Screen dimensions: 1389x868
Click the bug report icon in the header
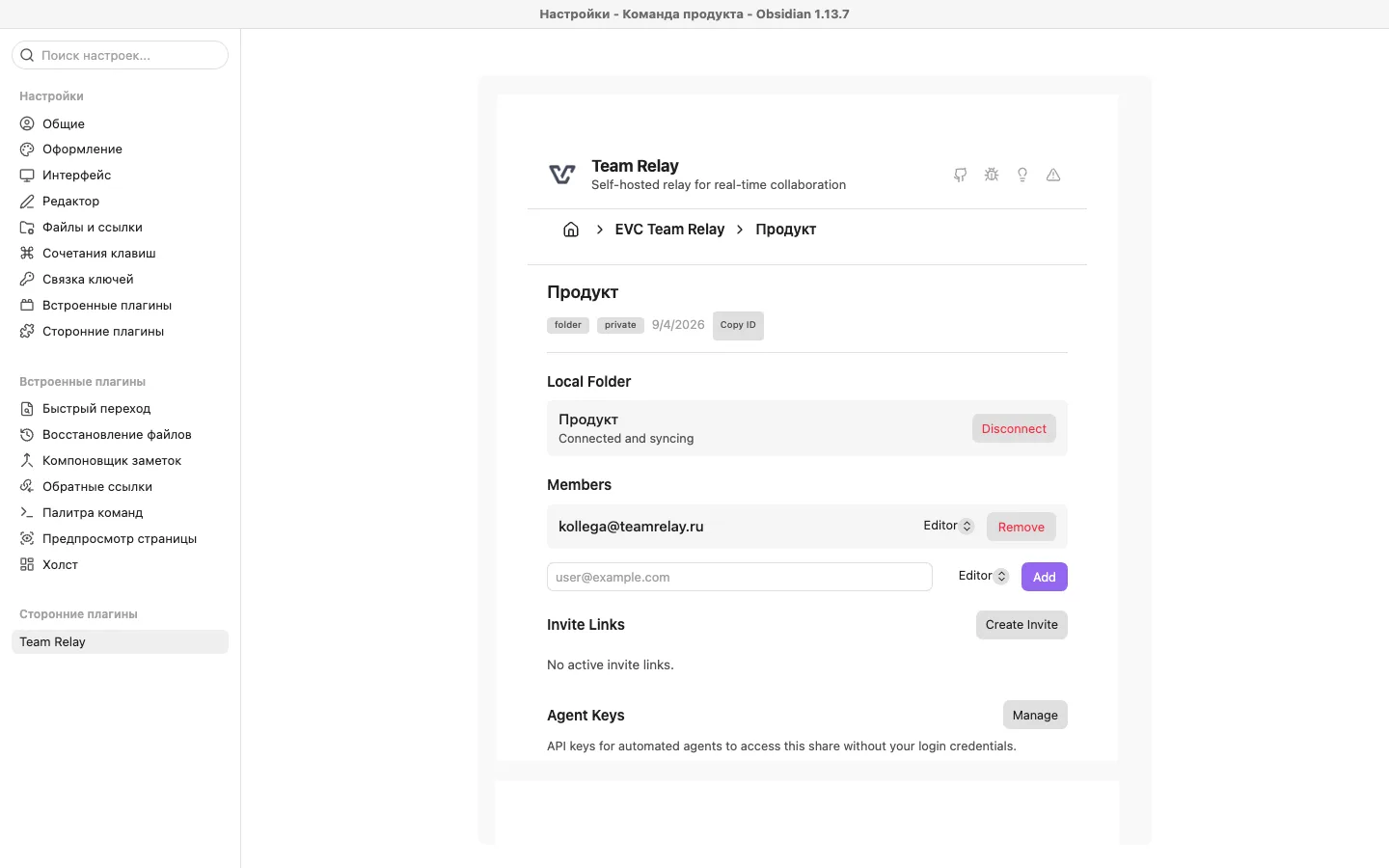click(x=992, y=175)
